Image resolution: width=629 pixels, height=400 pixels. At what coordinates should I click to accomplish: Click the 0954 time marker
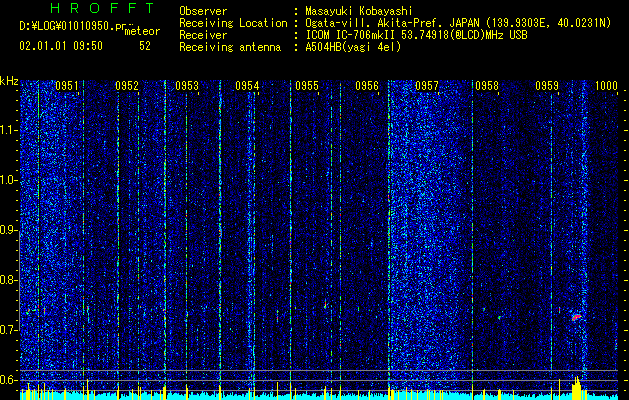pos(247,86)
